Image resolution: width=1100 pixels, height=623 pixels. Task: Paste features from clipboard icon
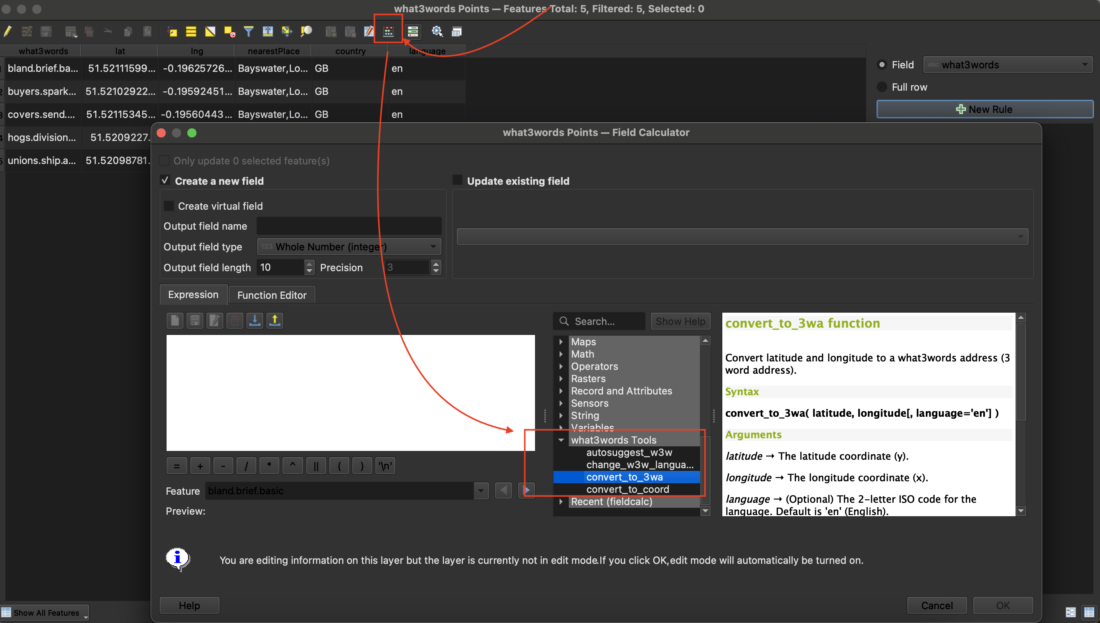(147, 32)
